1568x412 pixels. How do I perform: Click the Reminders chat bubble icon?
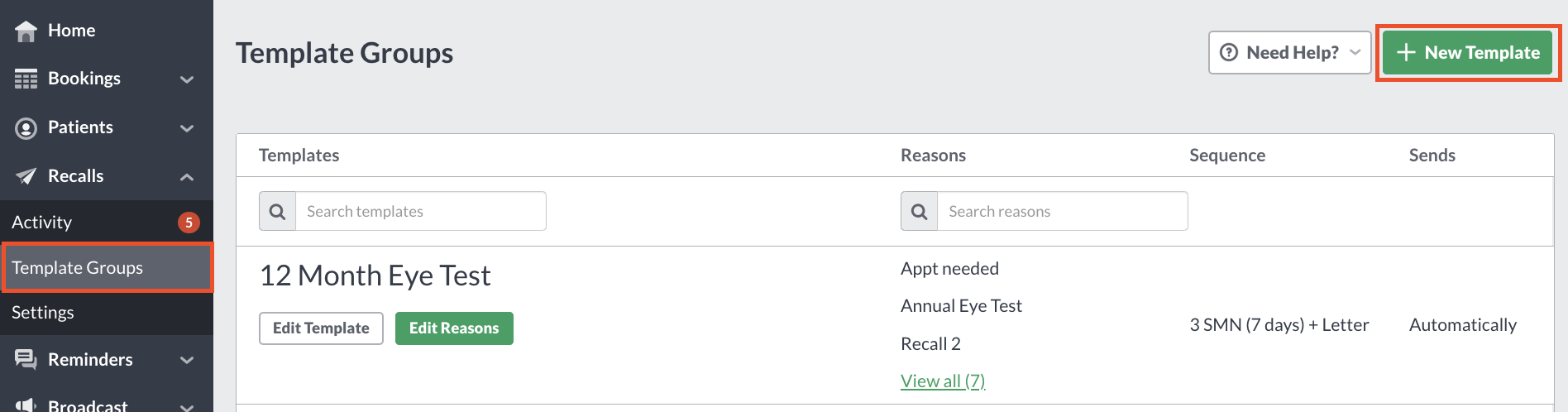point(26,359)
